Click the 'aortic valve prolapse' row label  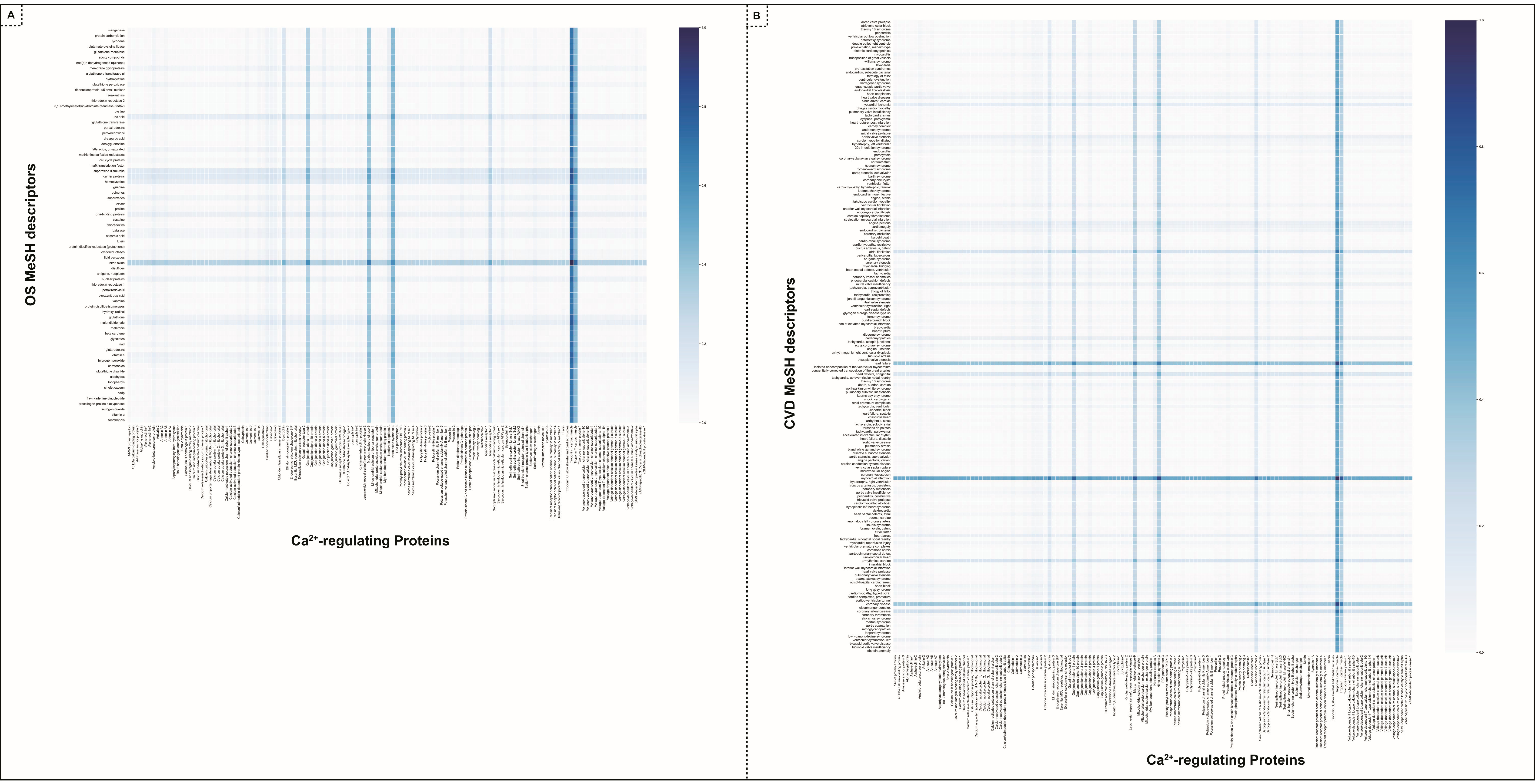click(x=876, y=22)
